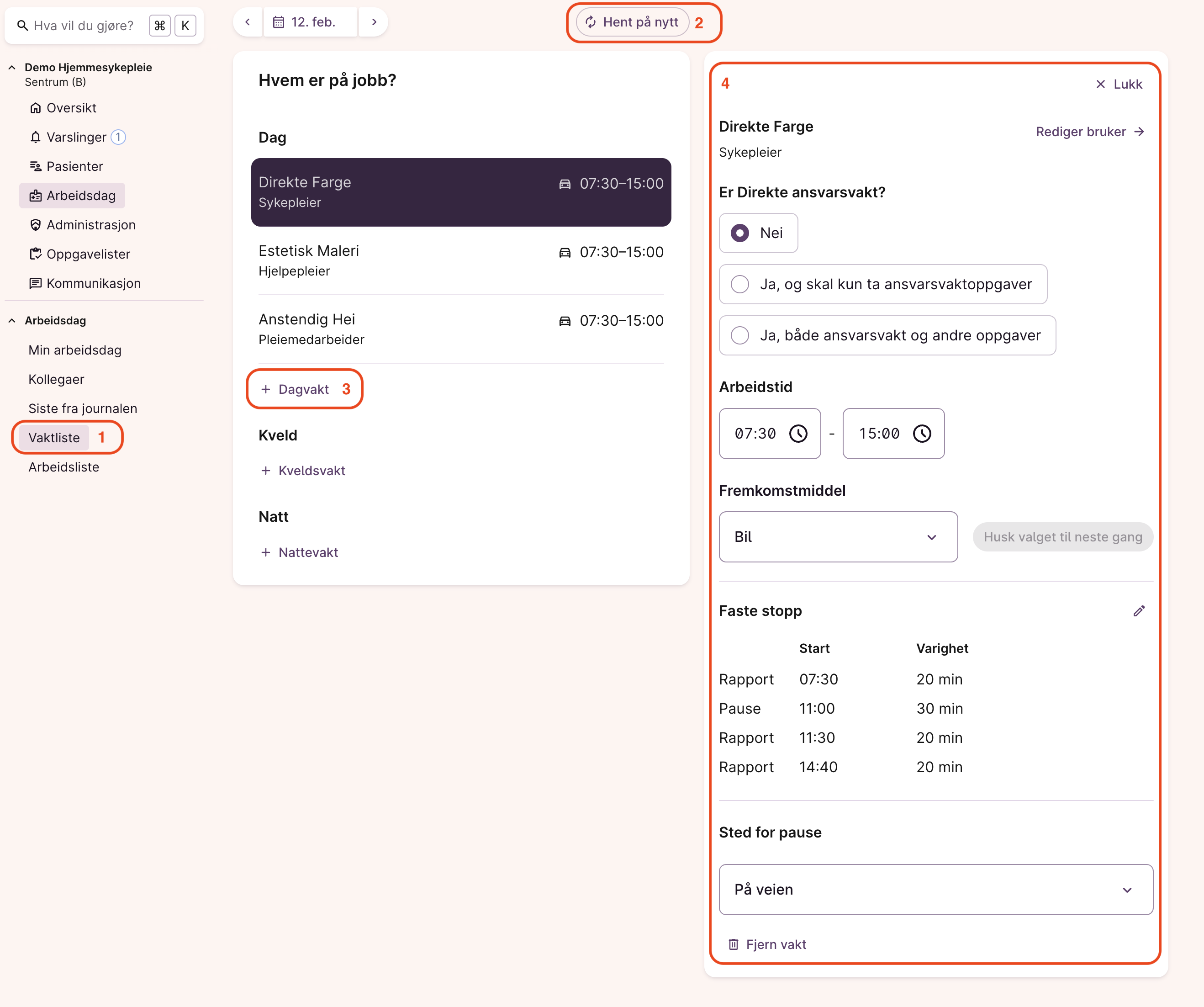Open Vaktliste in the sidebar
This screenshot has width=1204, height=1007.
point(54,438)
